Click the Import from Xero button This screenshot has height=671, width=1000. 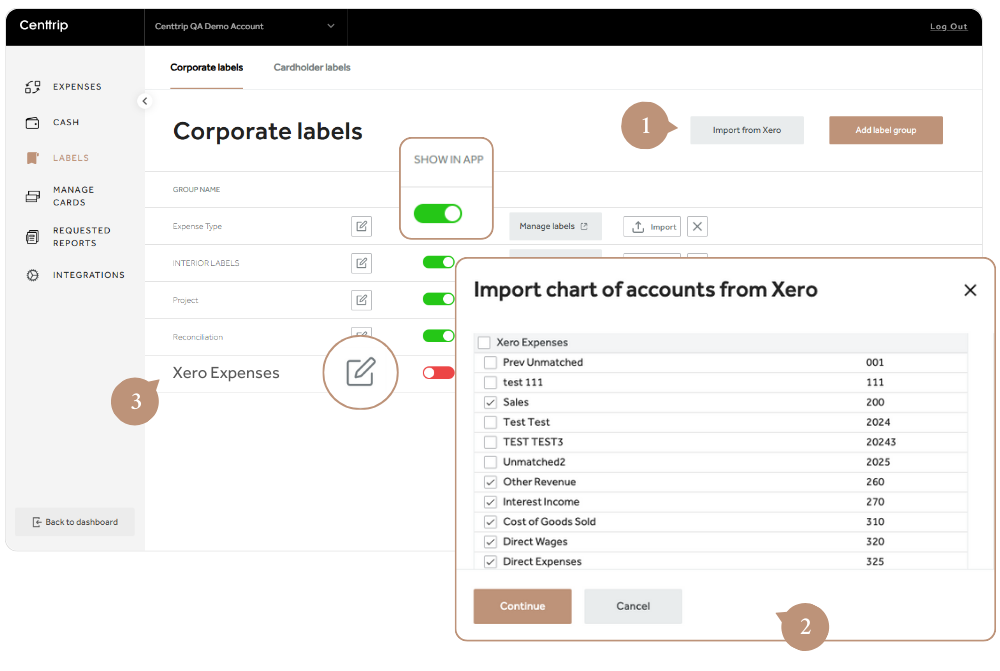click(747, 130)
